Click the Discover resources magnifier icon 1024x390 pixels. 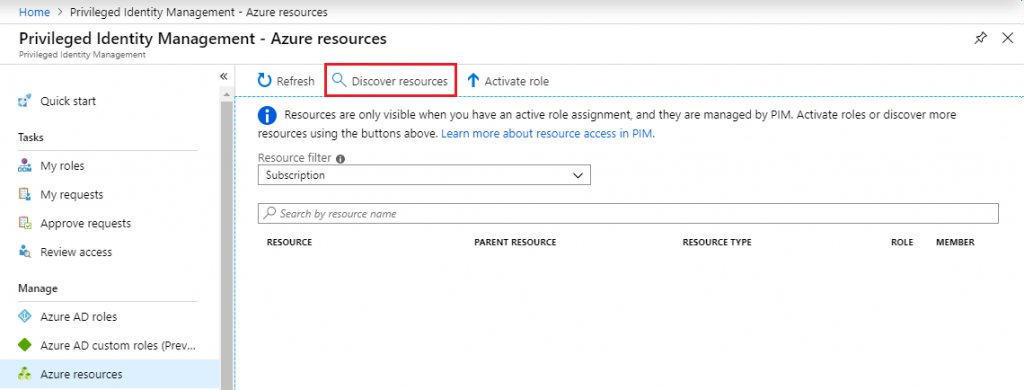338,80
